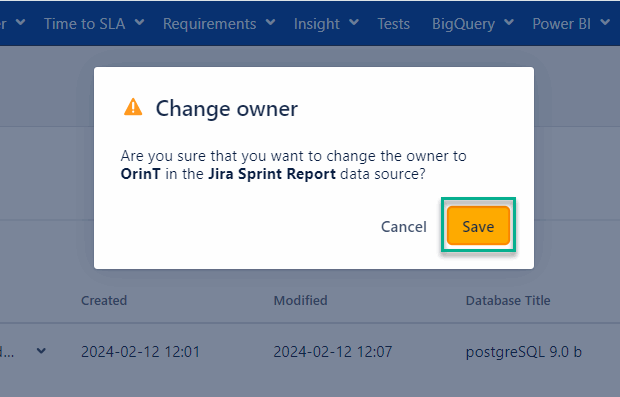Click the OrinT owner name in the dialog
The image size is (620, 397).
click(x=141, y=174)
